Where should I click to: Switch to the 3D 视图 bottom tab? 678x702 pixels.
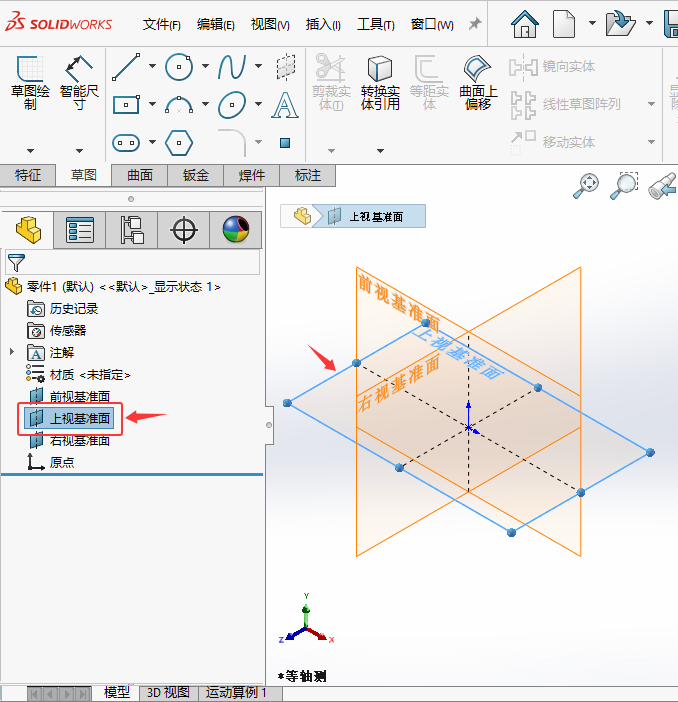(x=168, y=692)
